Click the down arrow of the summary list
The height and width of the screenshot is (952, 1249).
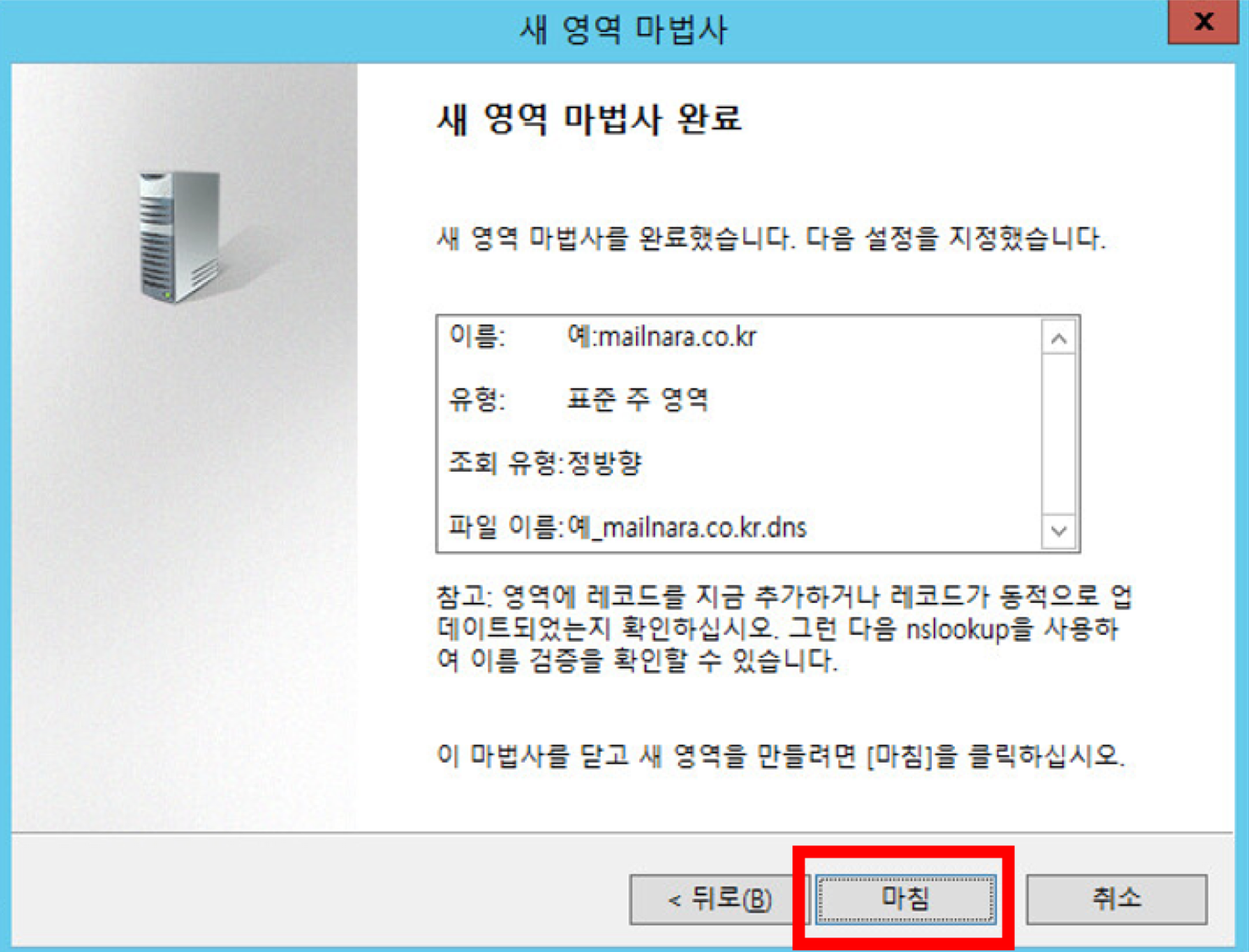(x=1058, y=531)
